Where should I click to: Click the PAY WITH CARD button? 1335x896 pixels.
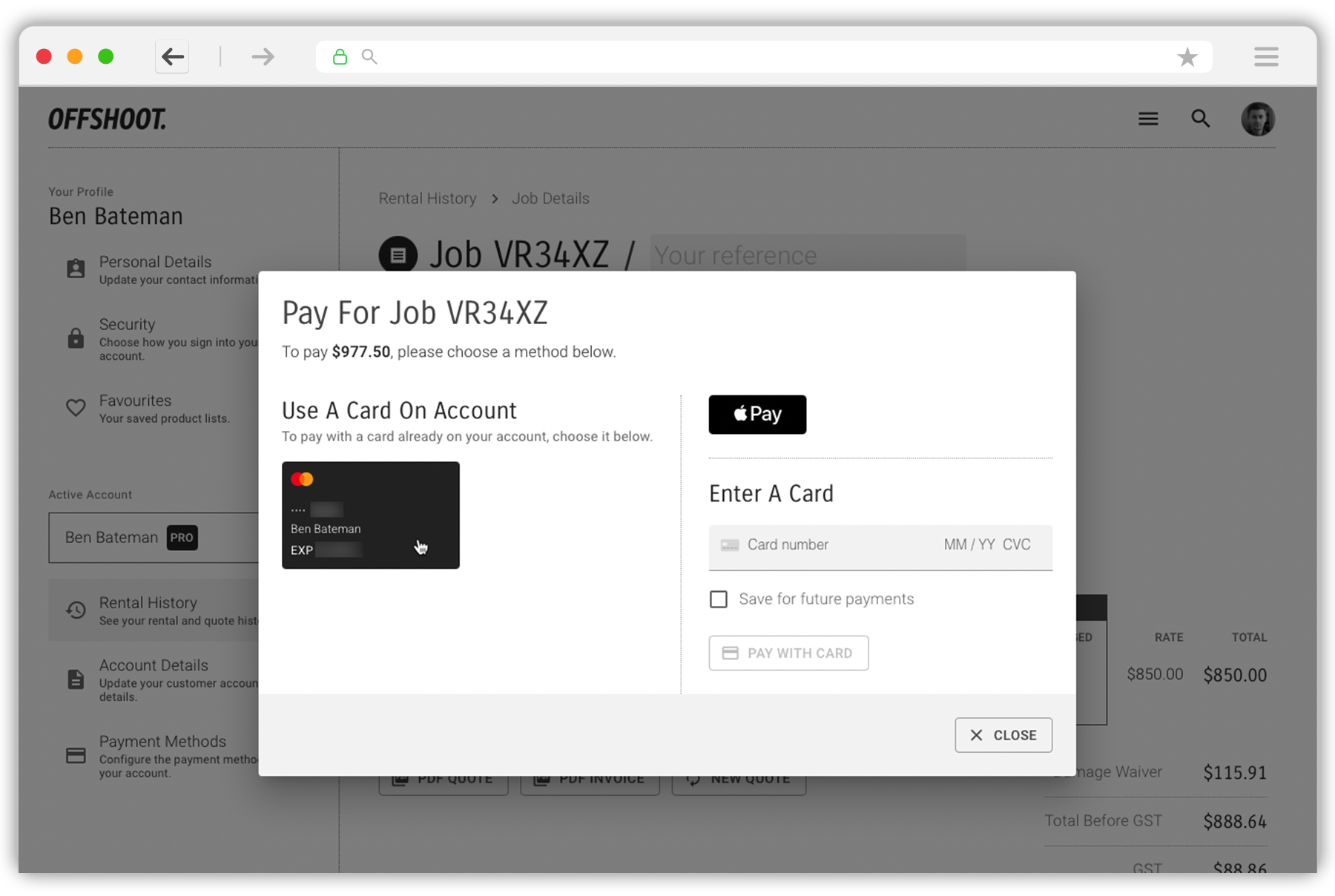click(x=788, y=653)
